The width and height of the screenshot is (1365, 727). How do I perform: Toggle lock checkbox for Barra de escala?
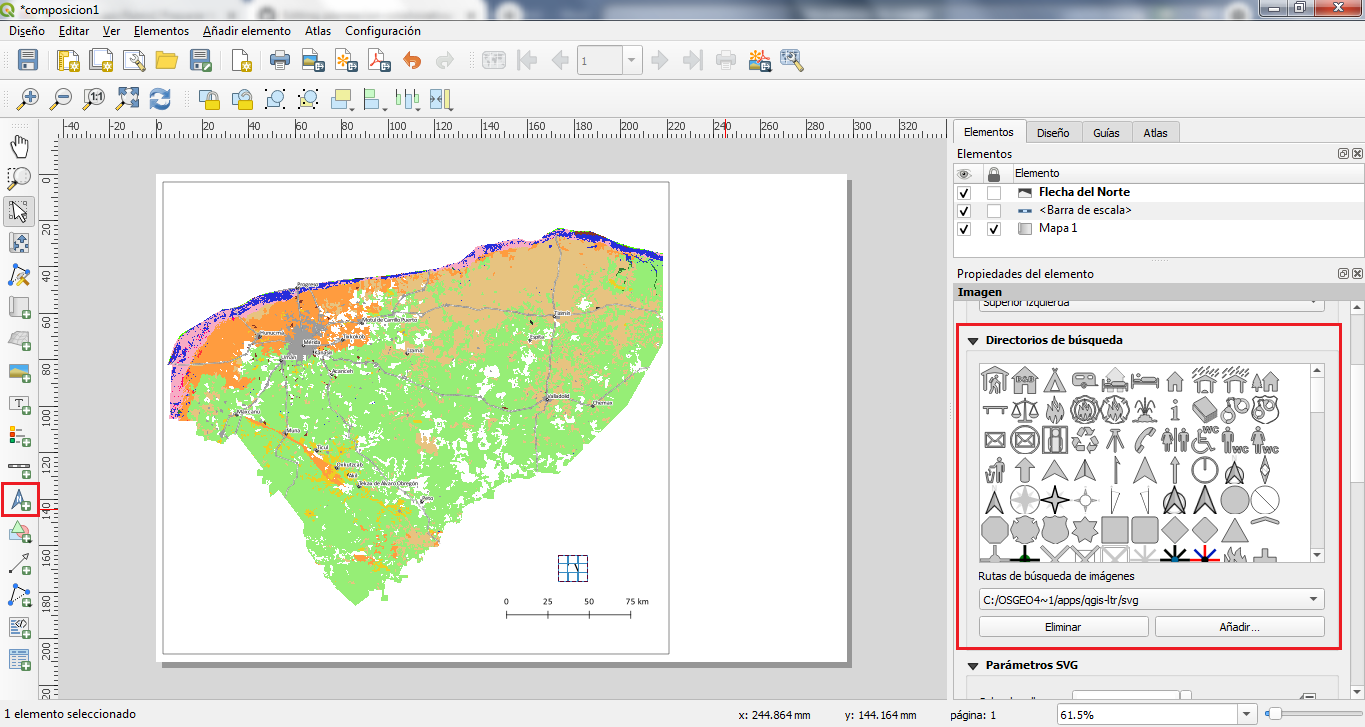993,211
